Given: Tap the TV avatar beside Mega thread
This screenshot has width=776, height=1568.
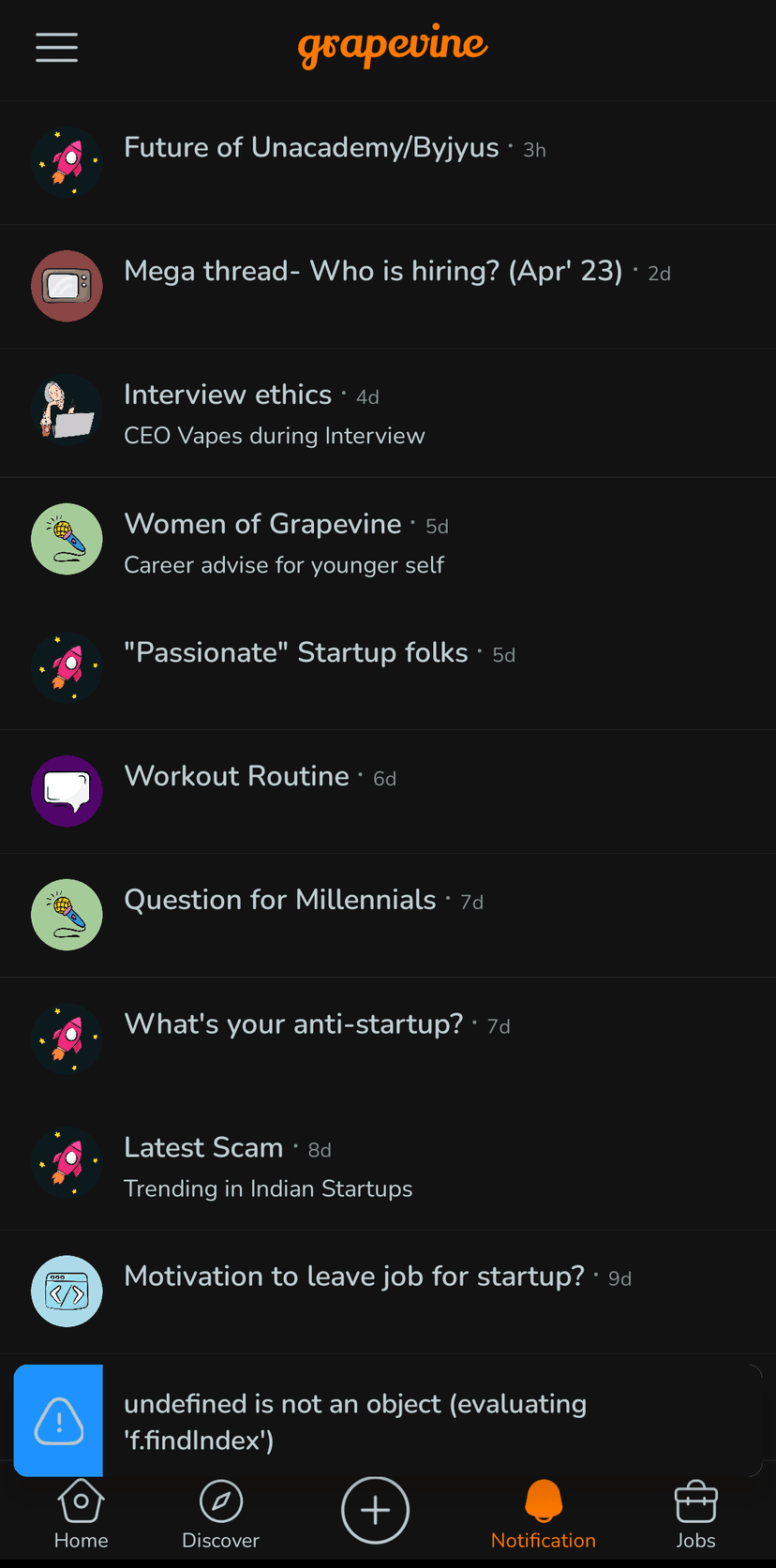Looking at the screenshot, I should [67, 286].
